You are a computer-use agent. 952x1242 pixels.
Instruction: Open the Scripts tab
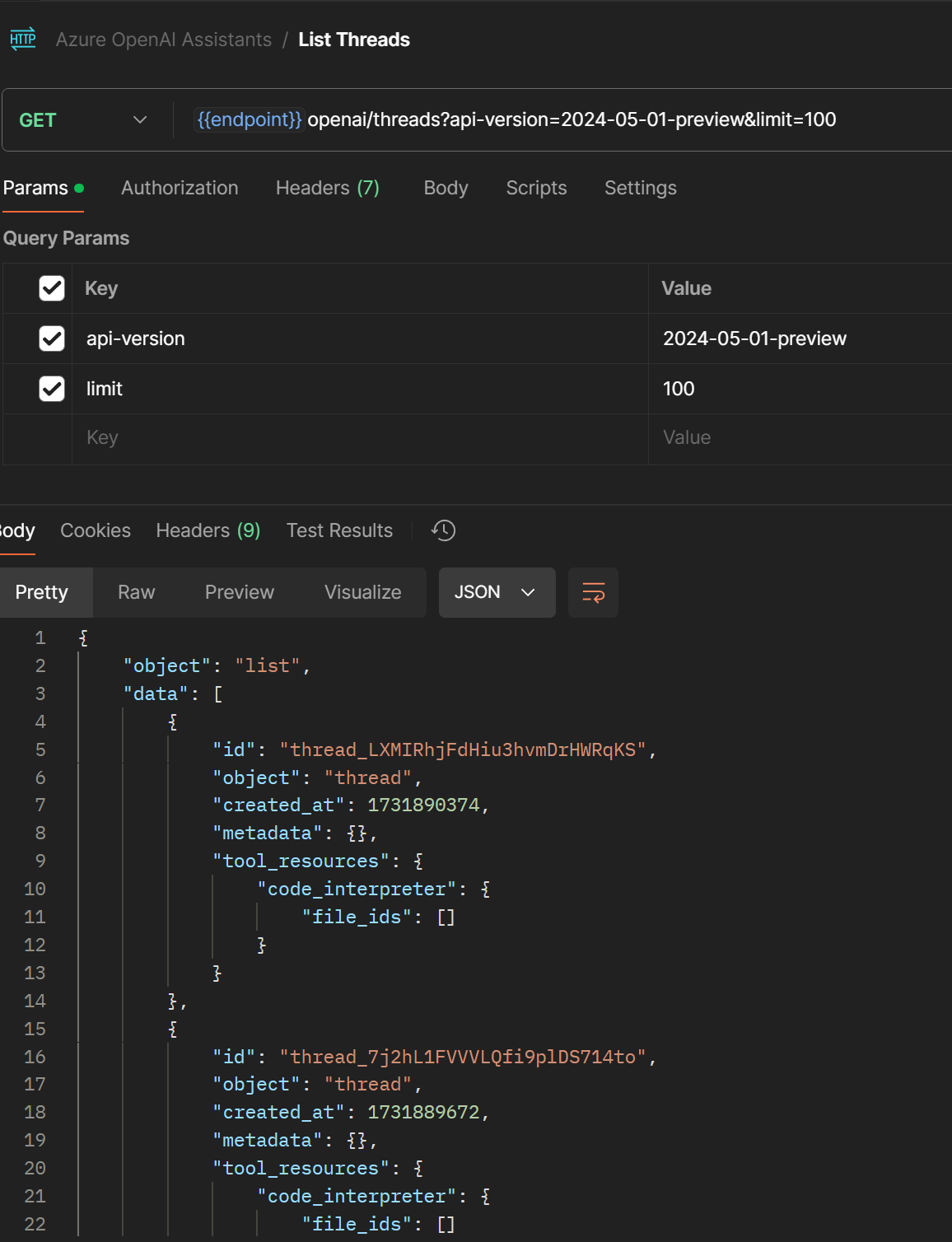pyautogui.click(x=536, y=188)
